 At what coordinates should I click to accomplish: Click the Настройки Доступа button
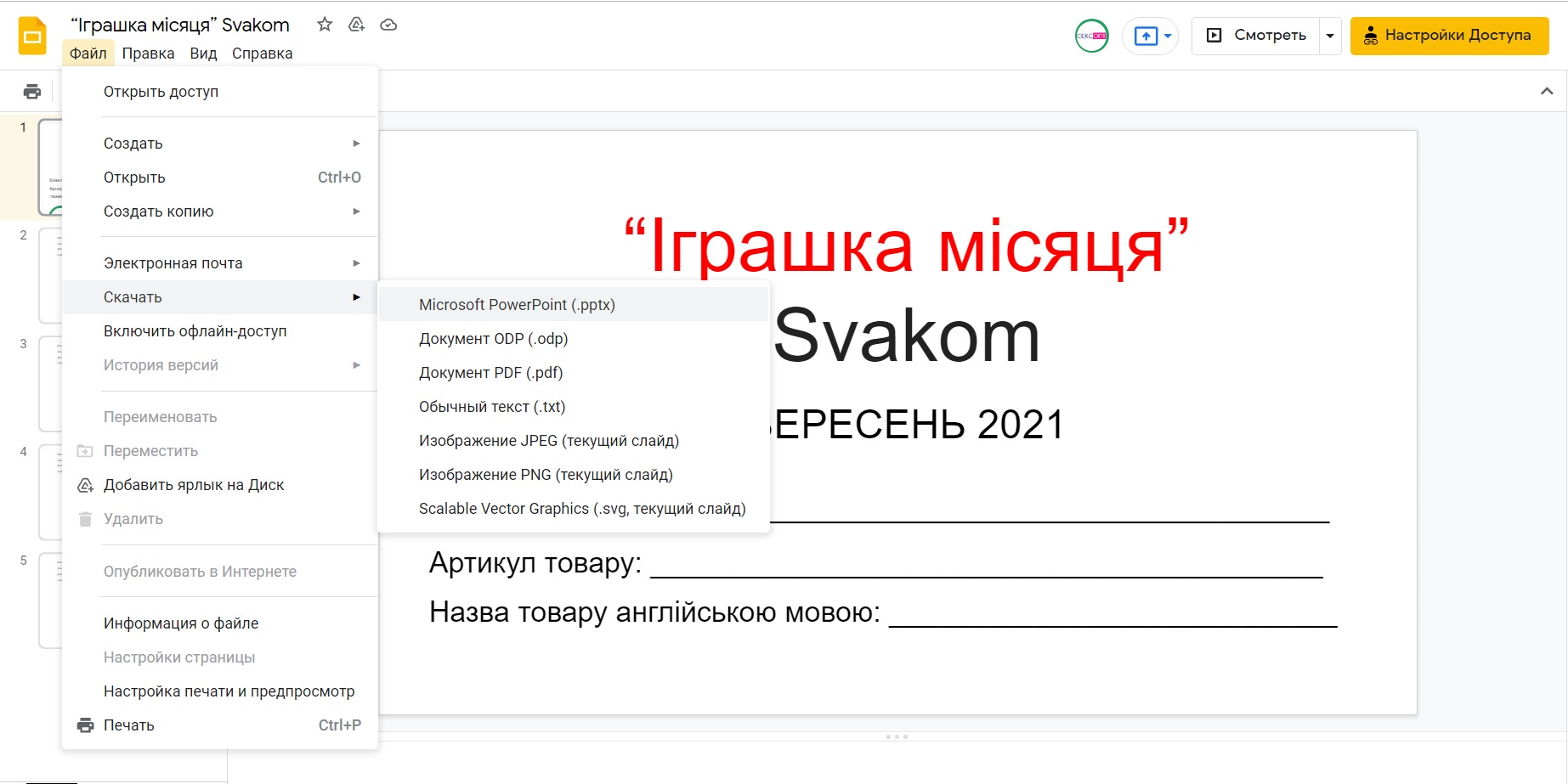1449,36
